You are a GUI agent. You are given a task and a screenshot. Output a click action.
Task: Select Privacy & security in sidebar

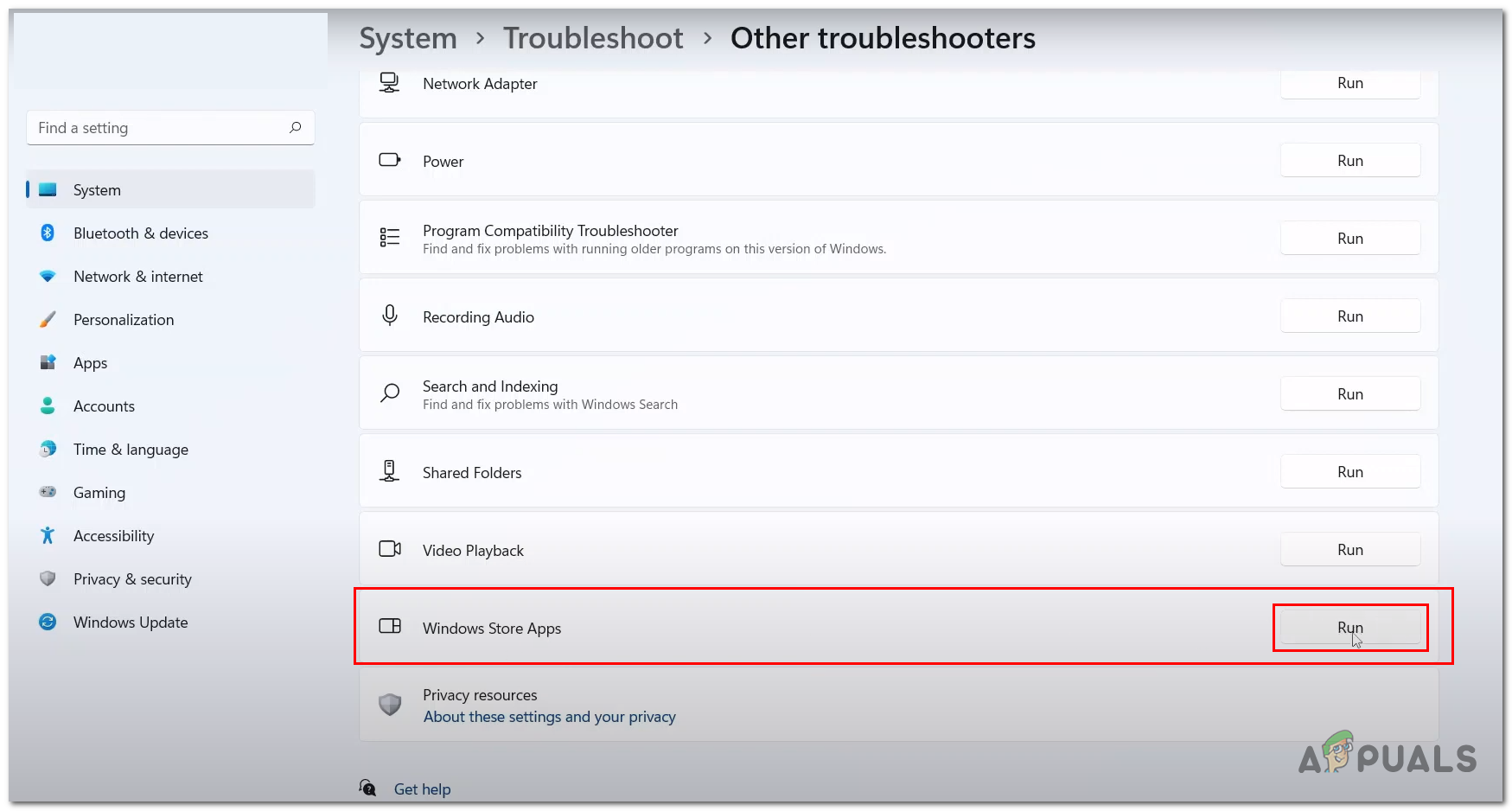(x=132, y=579)
